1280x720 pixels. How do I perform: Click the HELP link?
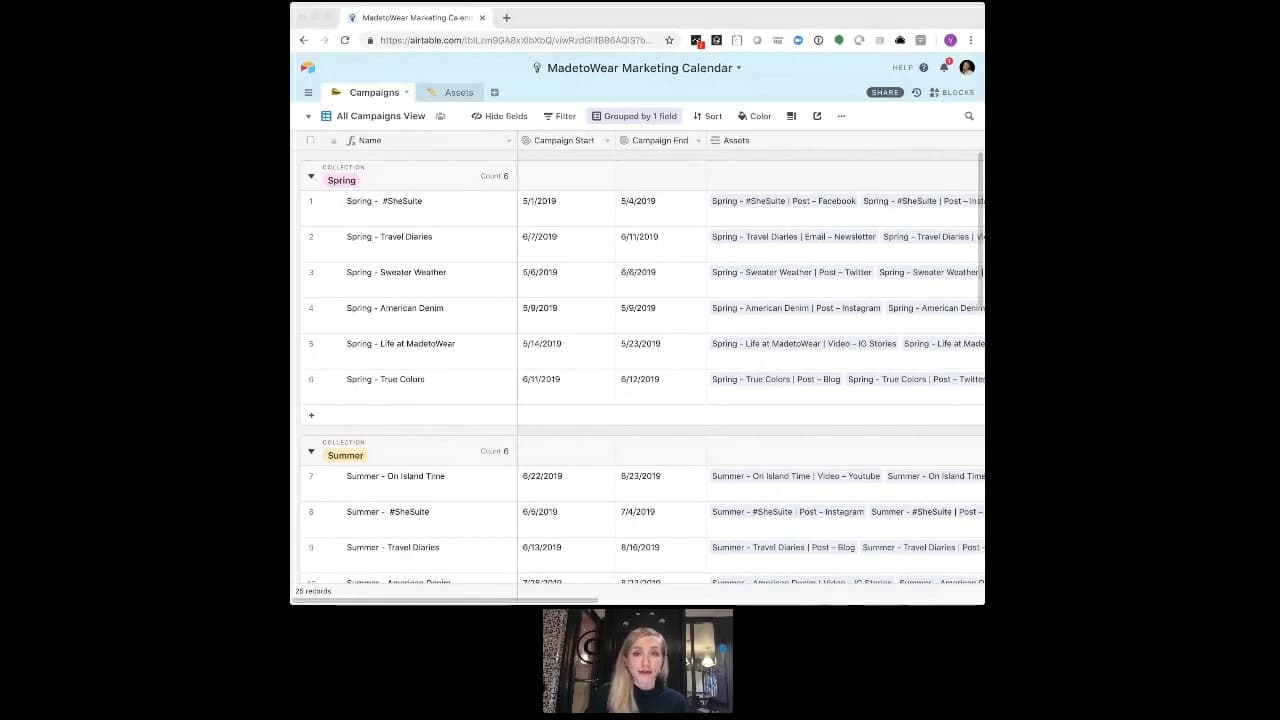pos(902,68)
